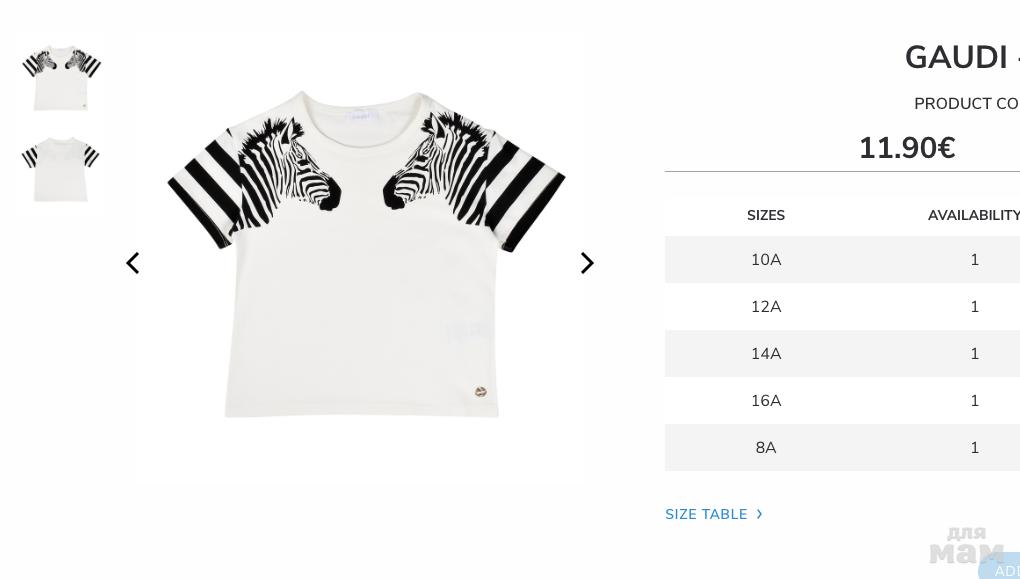This screenshot has height=579, width=1020.
Task: Pick the 16A size row
Action: (842, 400)
